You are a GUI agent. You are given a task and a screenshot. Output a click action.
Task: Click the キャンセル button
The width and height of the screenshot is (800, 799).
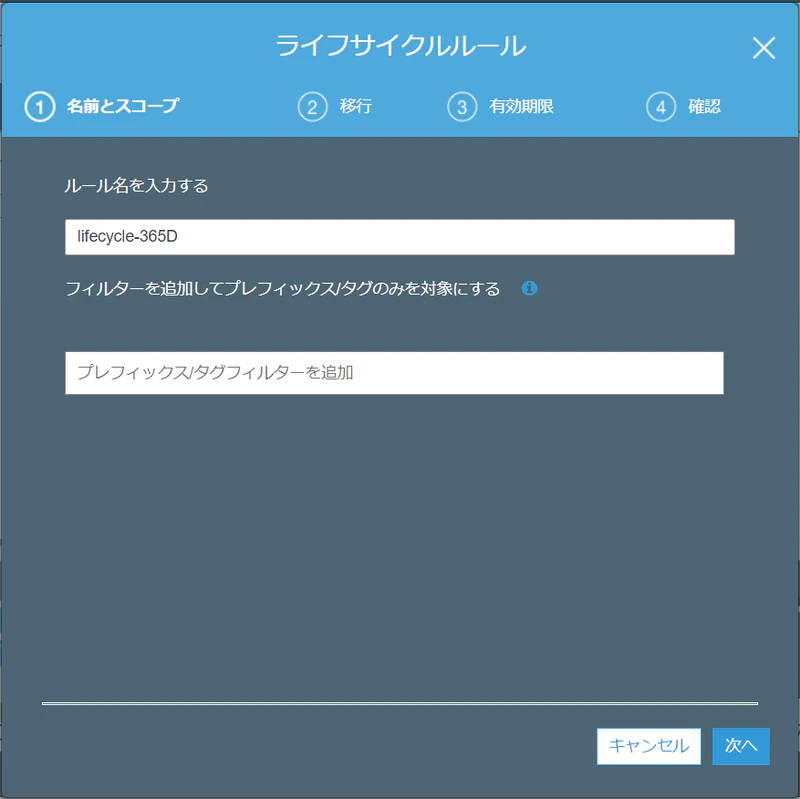point(648,746)
